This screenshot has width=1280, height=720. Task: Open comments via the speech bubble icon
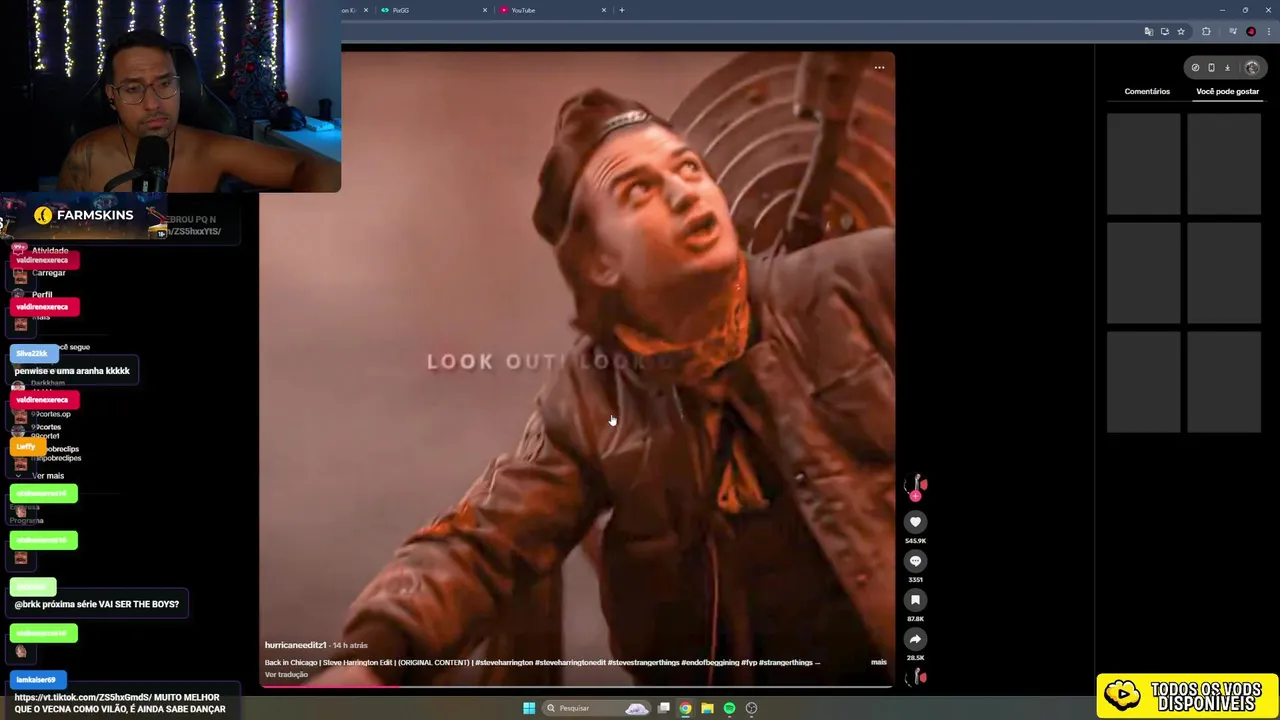[915, 561]
